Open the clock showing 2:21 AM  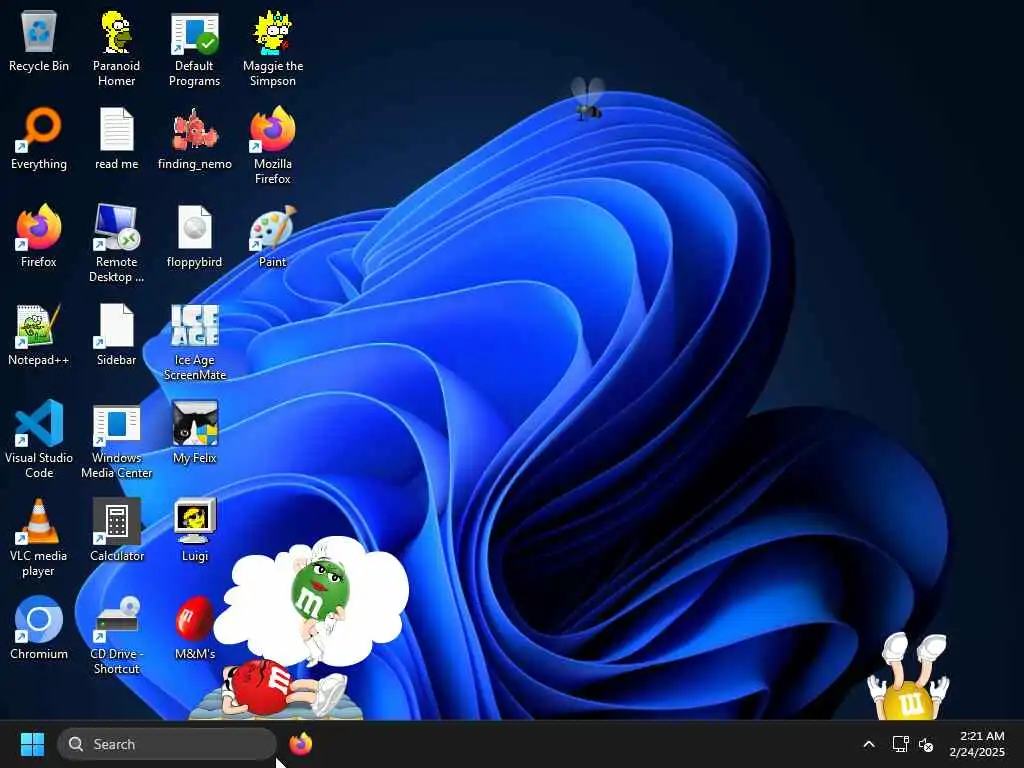pyautogui.click(x=977, y=744)
